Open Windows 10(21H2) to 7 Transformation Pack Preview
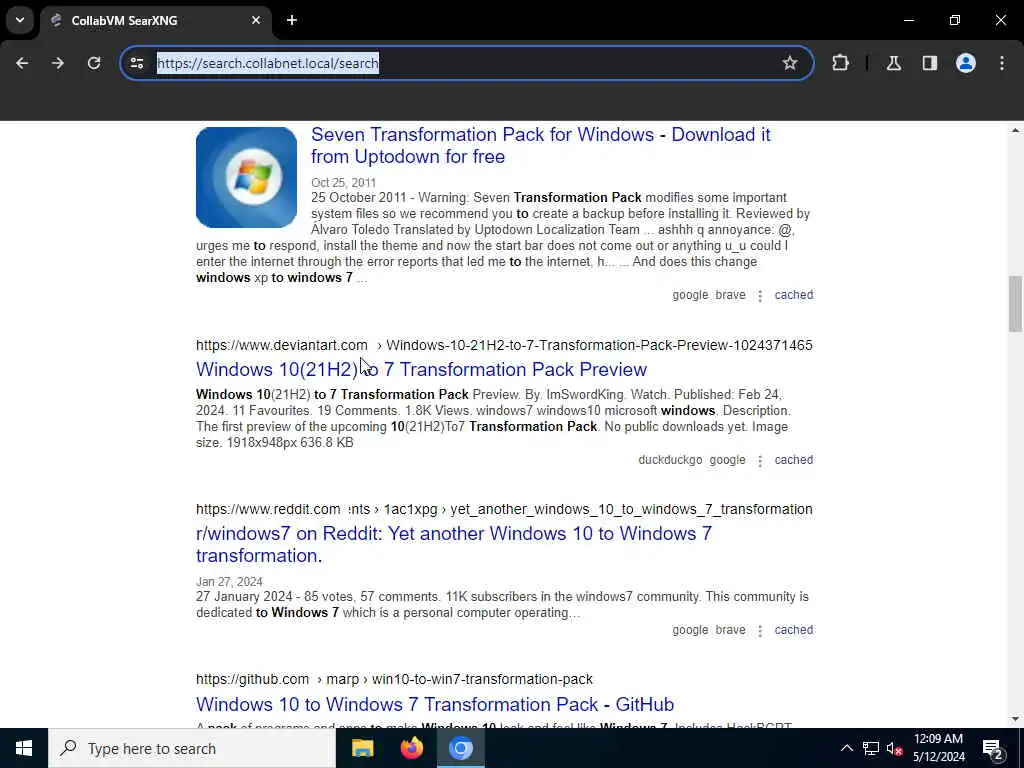Screen dimensions: 1024x768 coord(421,370)
